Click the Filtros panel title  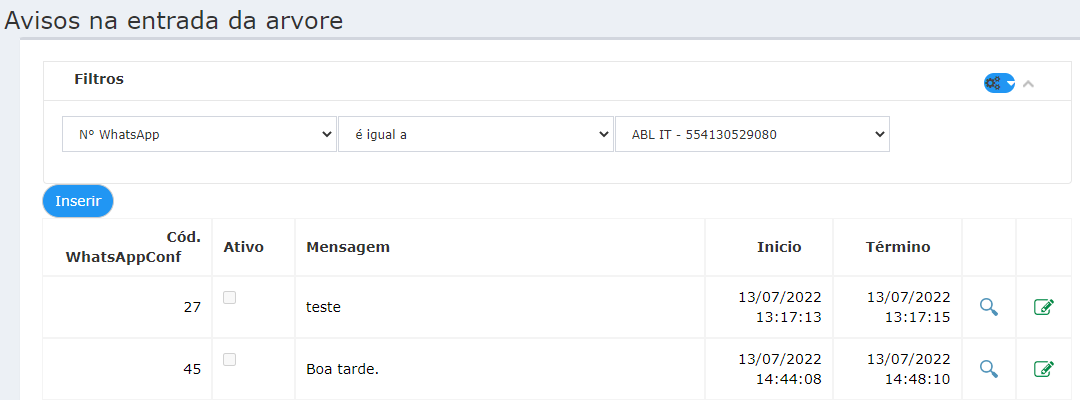tap(99, 79)
